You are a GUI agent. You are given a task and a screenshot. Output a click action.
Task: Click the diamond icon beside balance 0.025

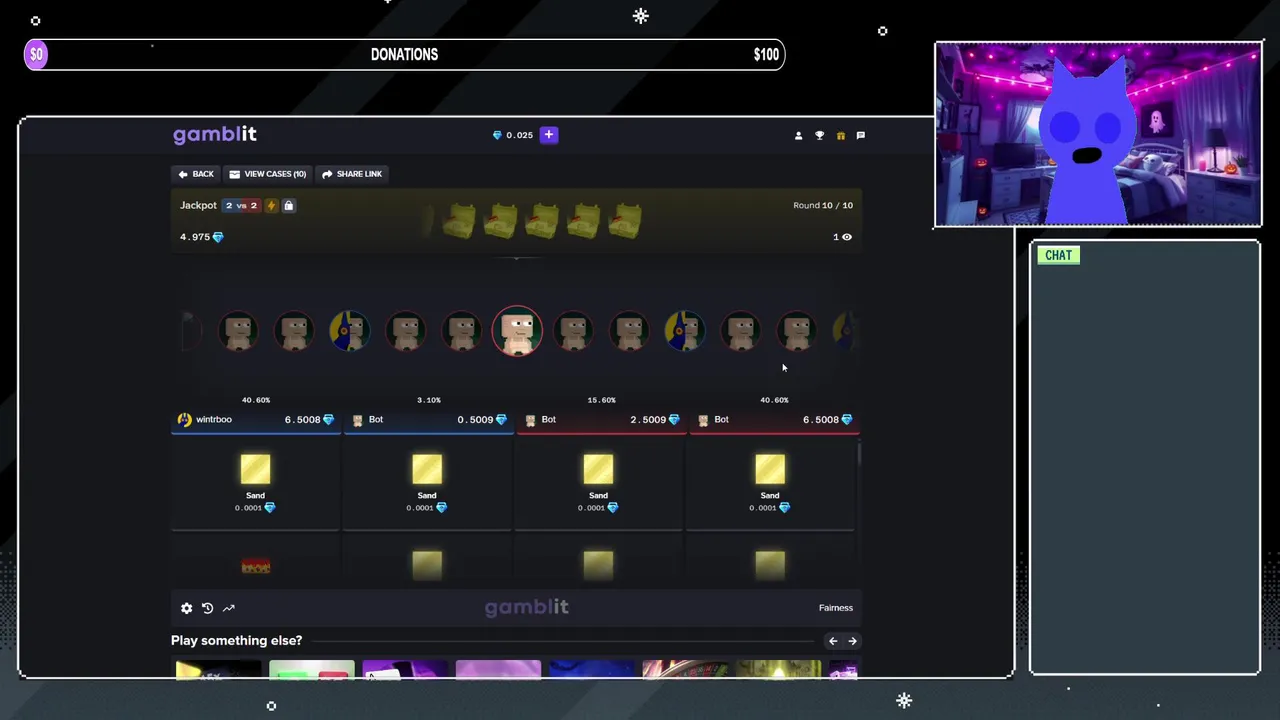[x=497, y=135]
